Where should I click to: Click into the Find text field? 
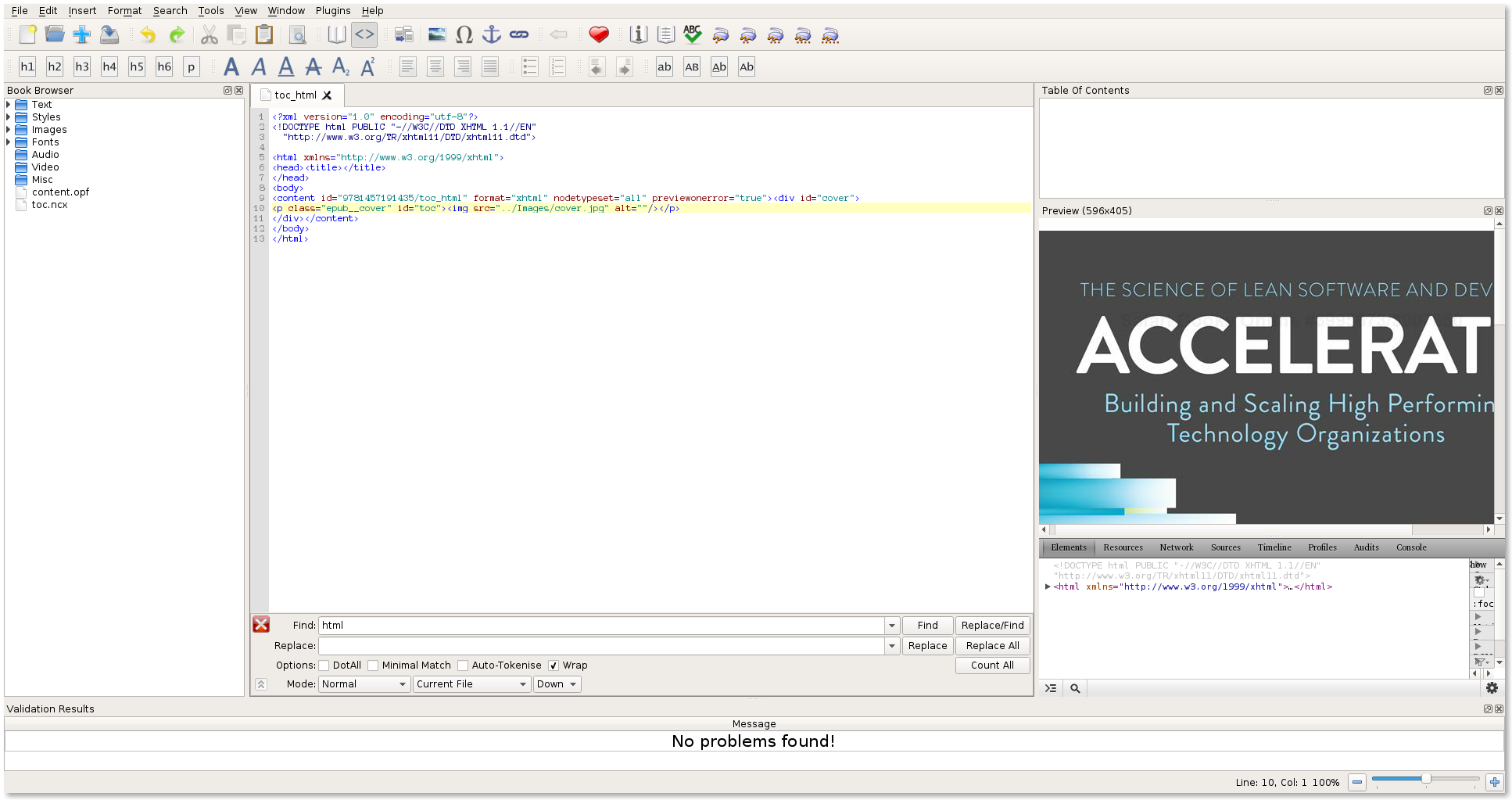(x=602, y=626)
